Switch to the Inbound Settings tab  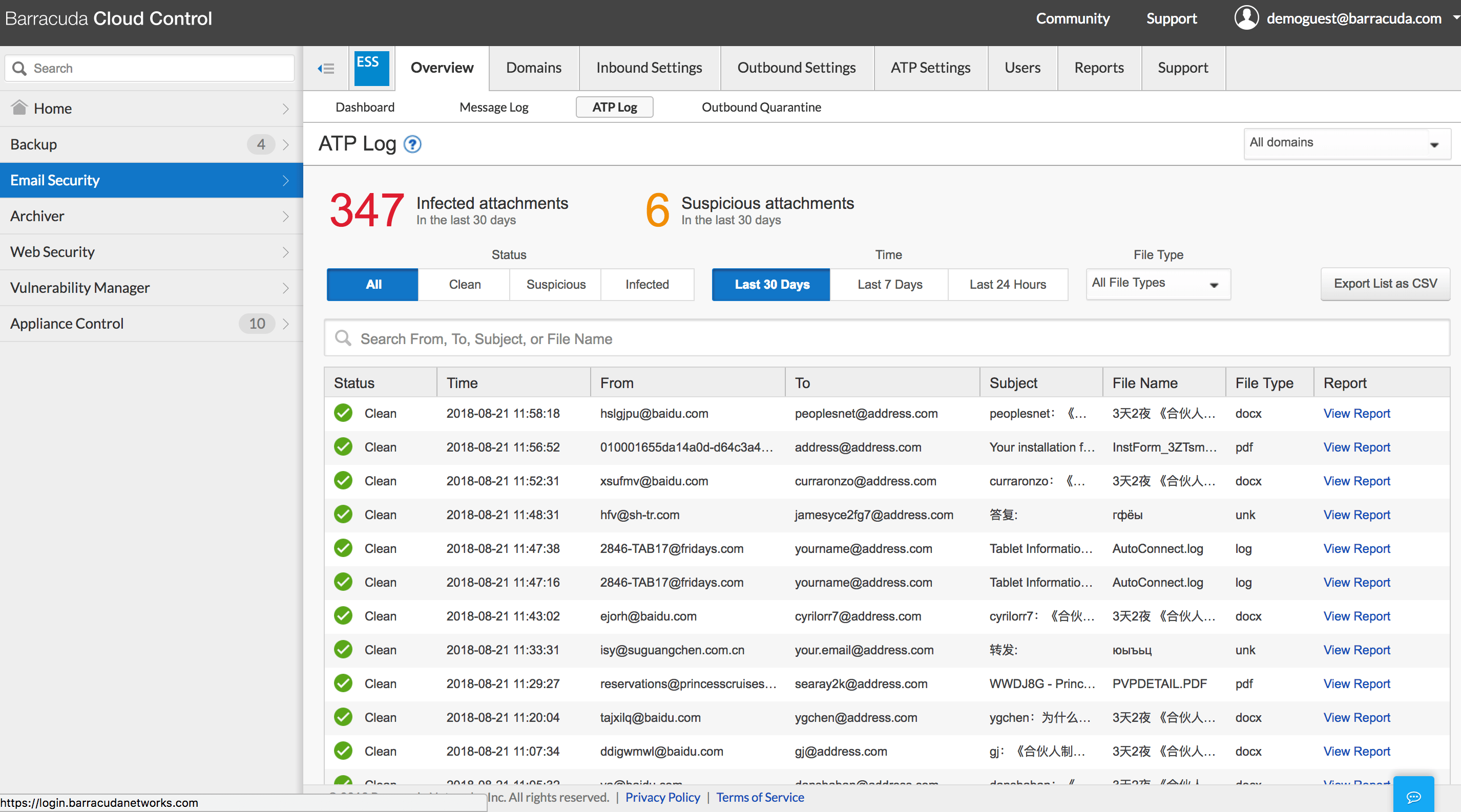649,68
